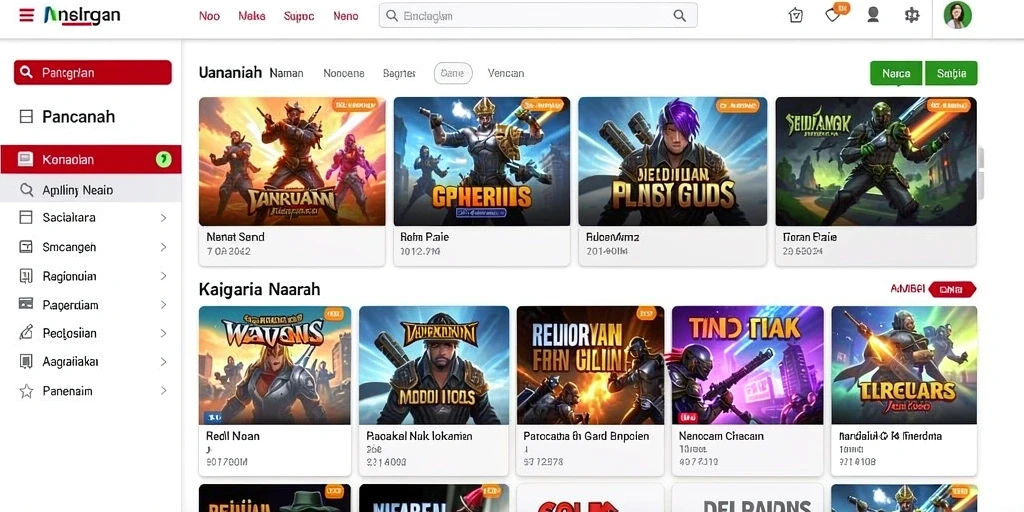This screenshot has height=512, width=1024.
Task: Click the star icon beside Panenaim
Action: pyautogui.click(x=26, y=391)
